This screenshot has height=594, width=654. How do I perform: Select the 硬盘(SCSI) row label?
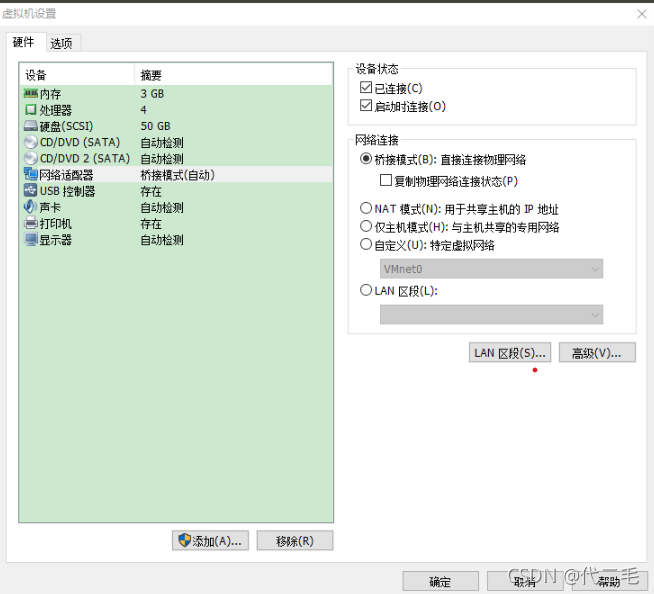click(66, 126)
